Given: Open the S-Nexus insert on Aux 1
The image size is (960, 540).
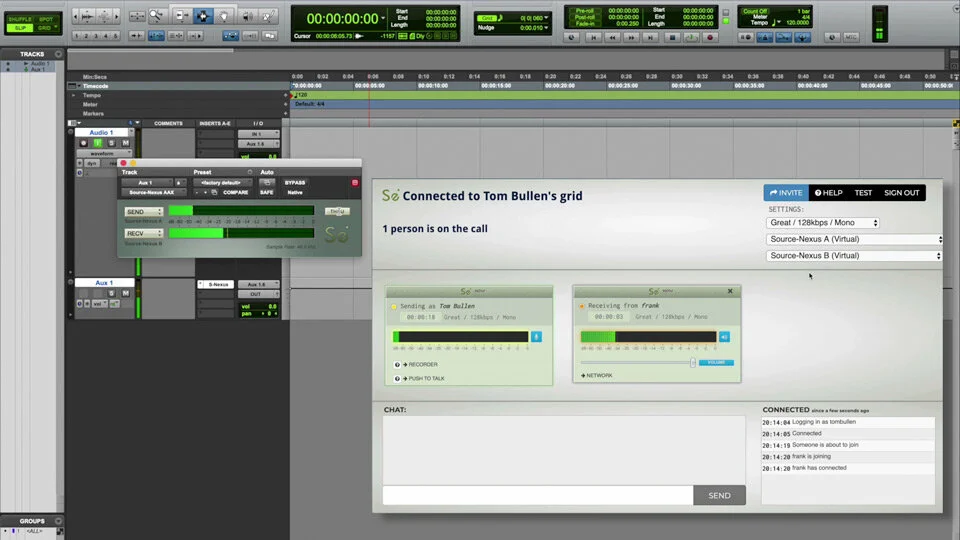Looking at the screenshot, I should pyautogui.click(x=218, y=284).
